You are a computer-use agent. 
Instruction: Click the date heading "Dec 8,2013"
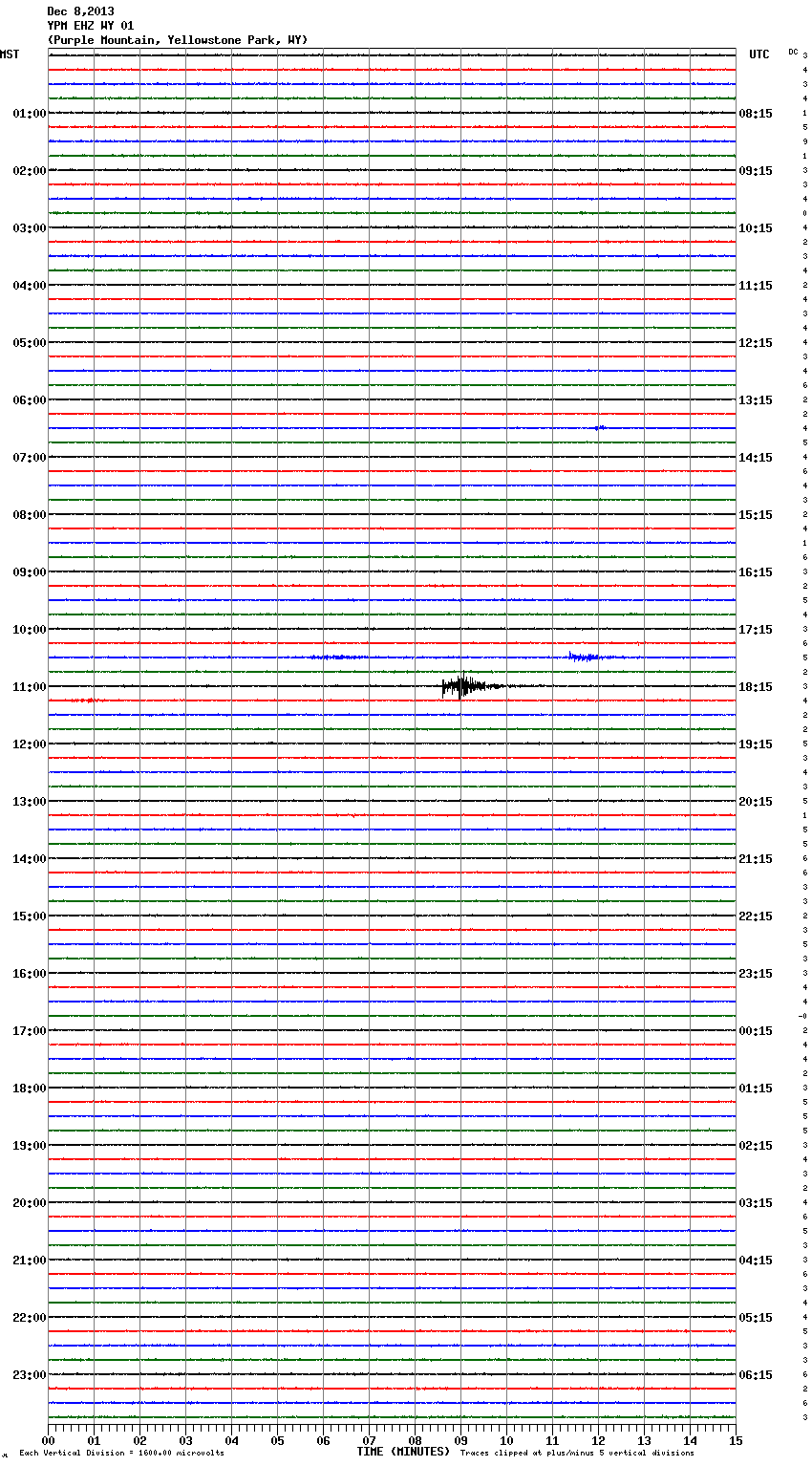(80, 11)
